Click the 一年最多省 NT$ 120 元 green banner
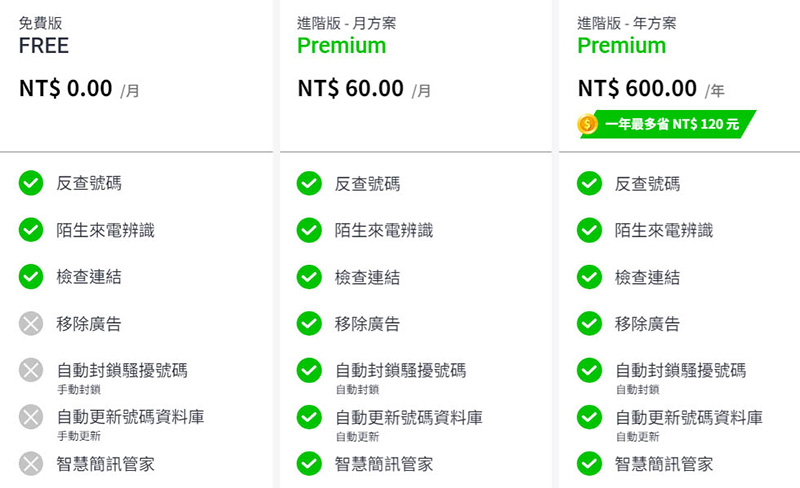 click(667, 124)
